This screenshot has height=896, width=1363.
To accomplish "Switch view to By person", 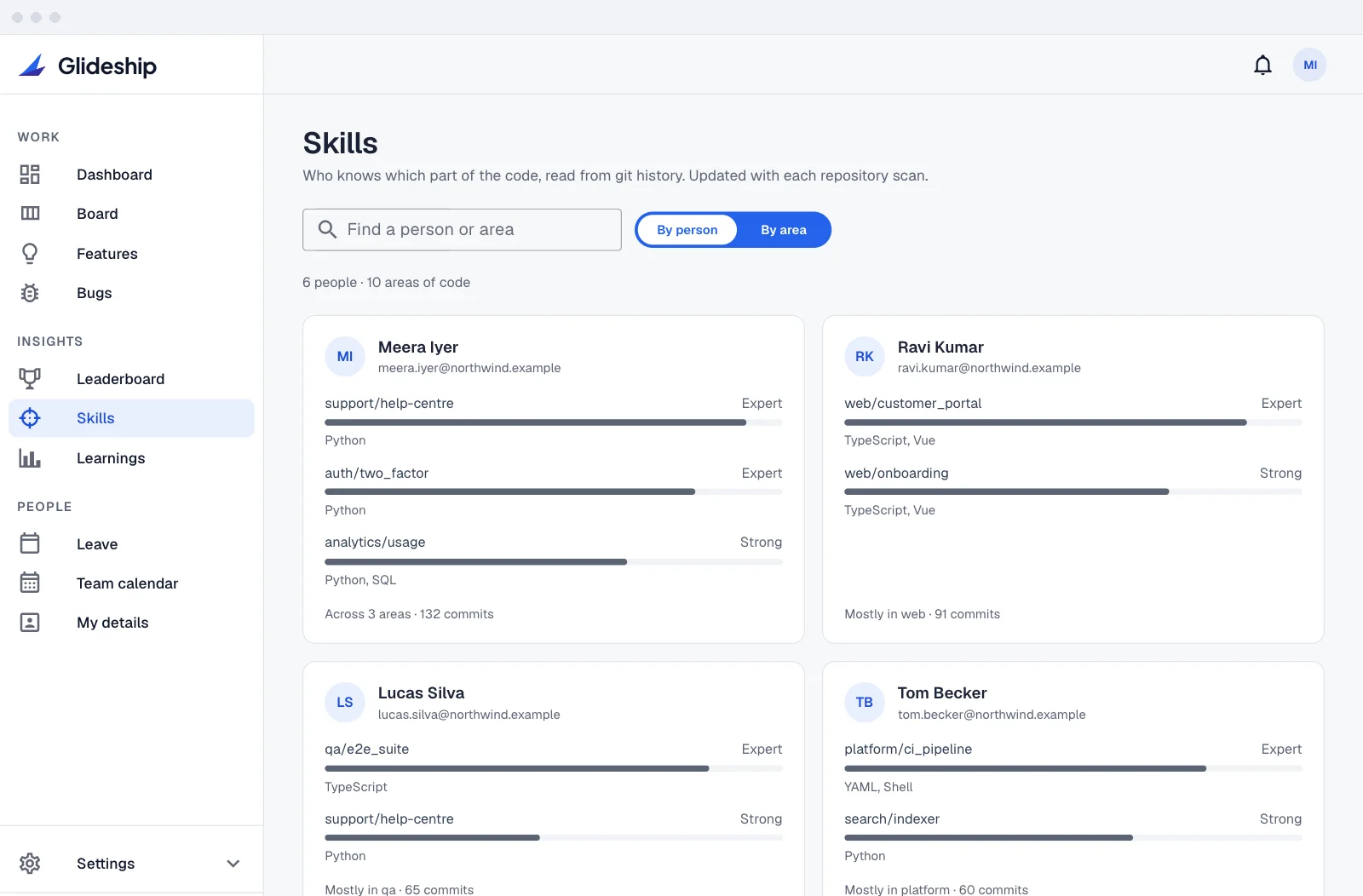I will click(687, 230).
